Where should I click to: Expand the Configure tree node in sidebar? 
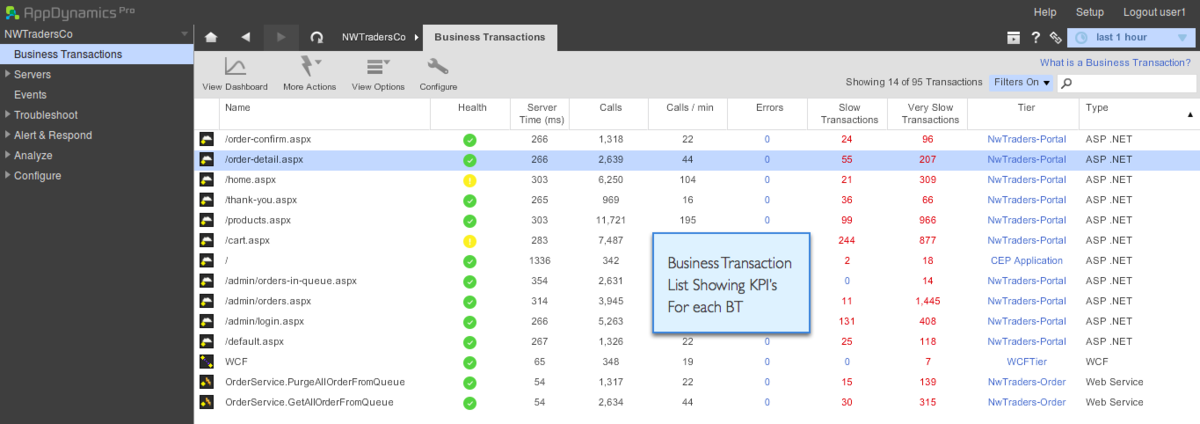click(x=8, y=175)
